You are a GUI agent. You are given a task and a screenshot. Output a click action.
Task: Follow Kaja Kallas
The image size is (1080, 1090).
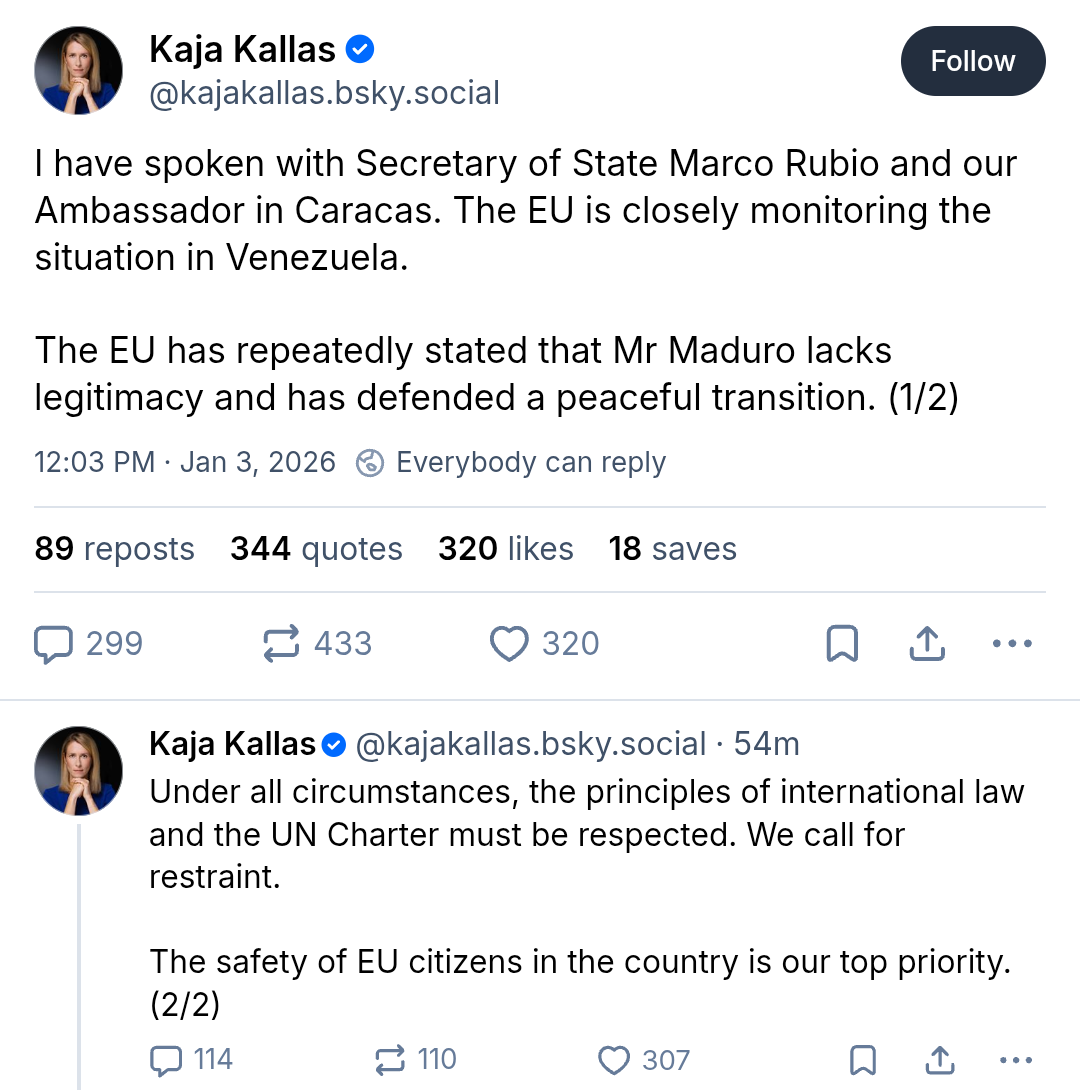972,62
